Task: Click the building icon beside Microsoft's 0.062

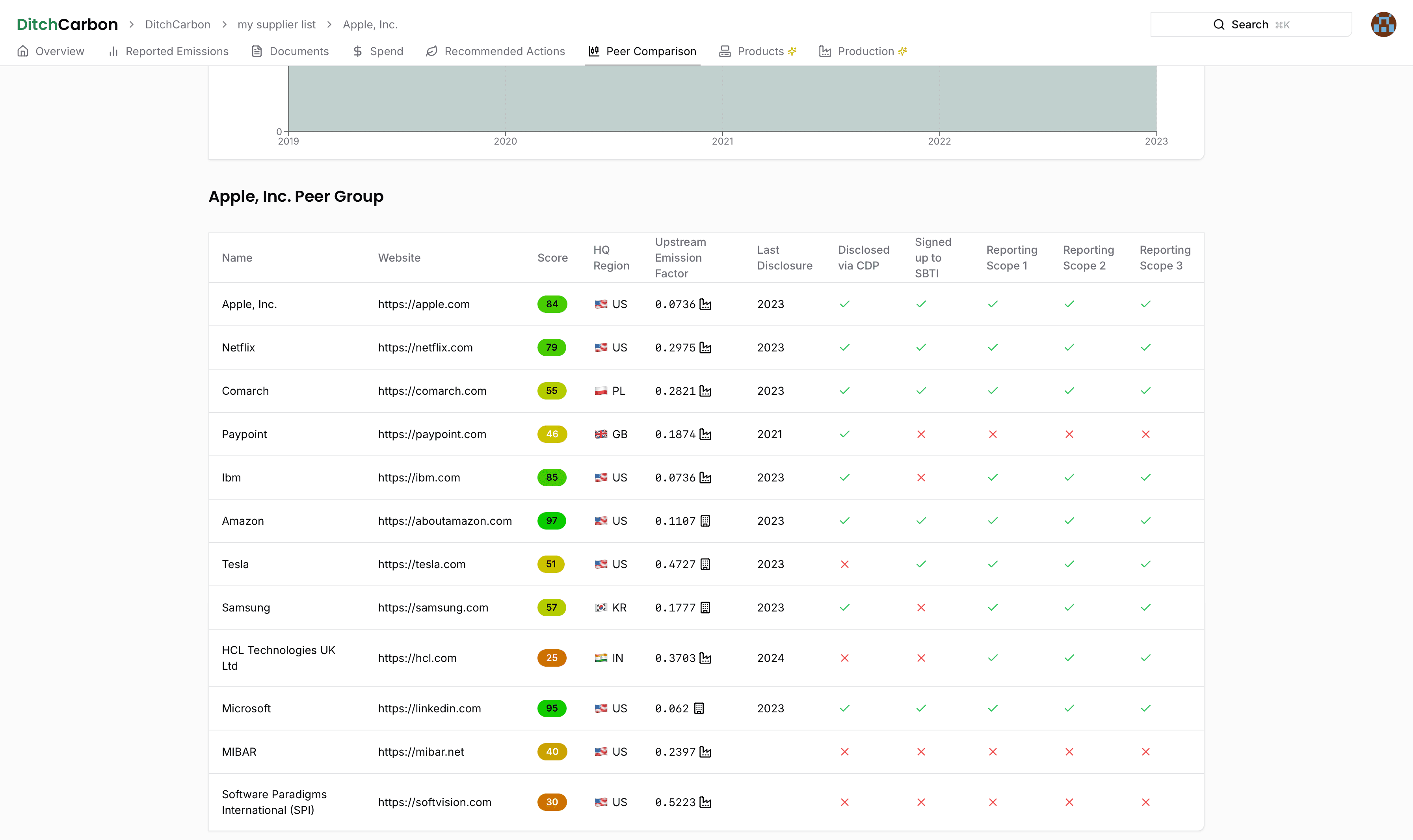Action: (x=699, y=709)
